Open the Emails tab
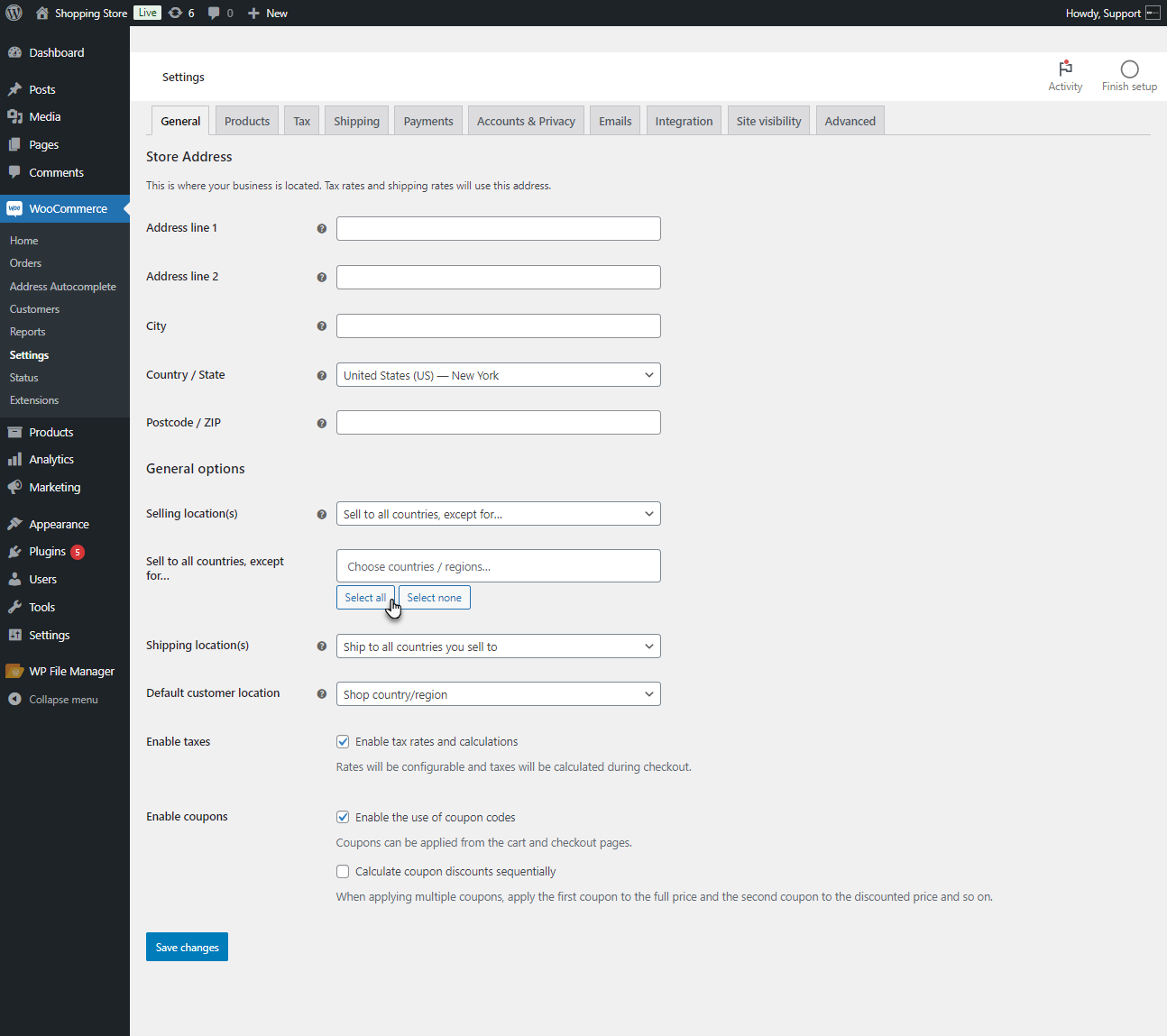Screen dimensions: 1167x1036 (x=615, y=121)
